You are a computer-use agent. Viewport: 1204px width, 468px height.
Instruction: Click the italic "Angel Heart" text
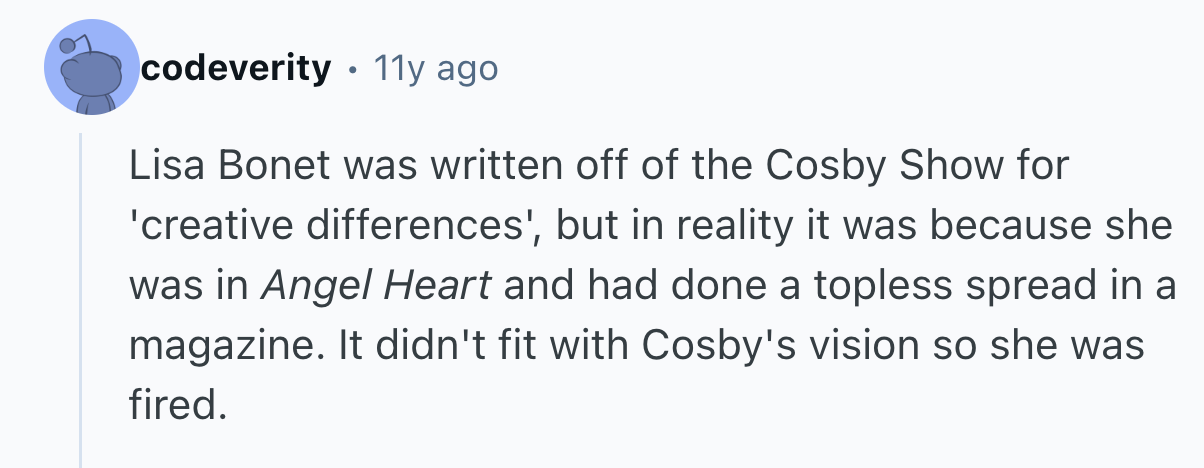(x=376, y=285)
